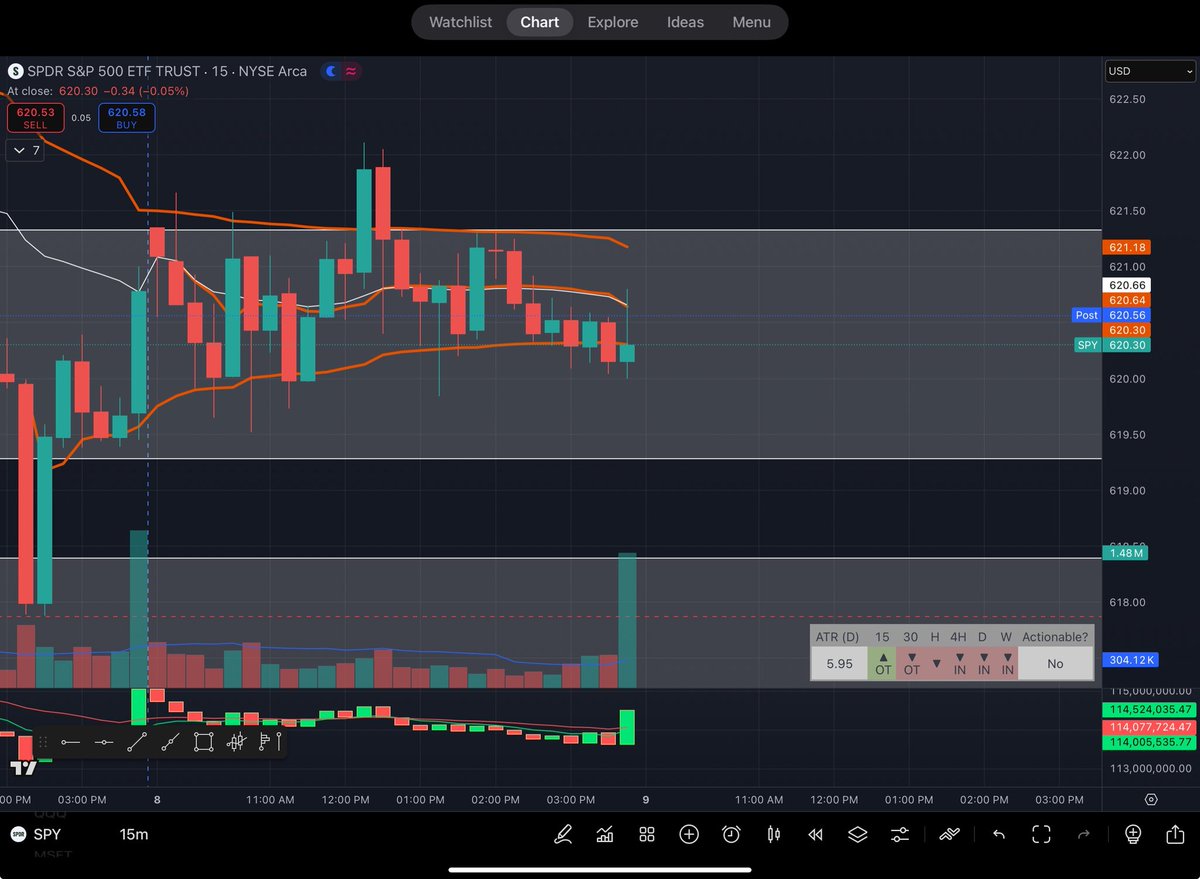Tap the 620.53 SELL button

coord(36,118)
